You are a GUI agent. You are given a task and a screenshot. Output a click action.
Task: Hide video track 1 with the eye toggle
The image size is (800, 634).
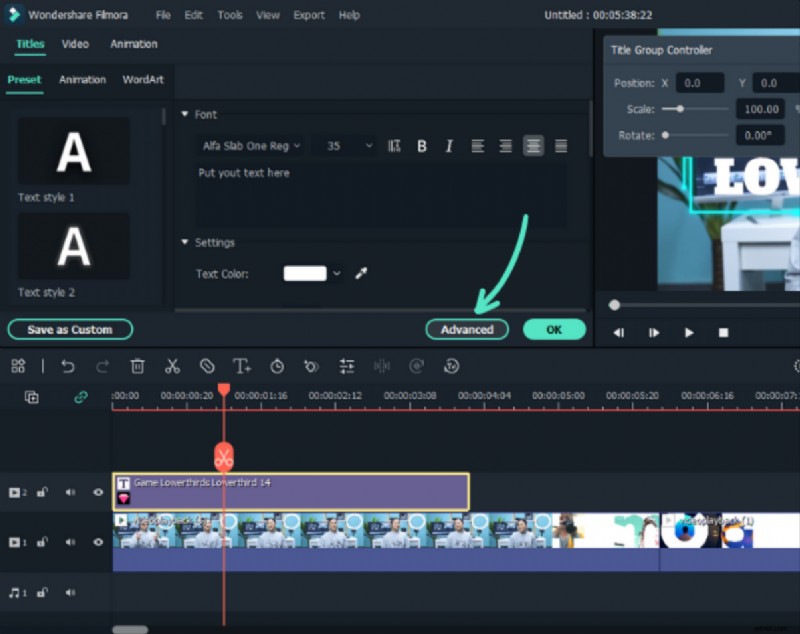point(98,541)
